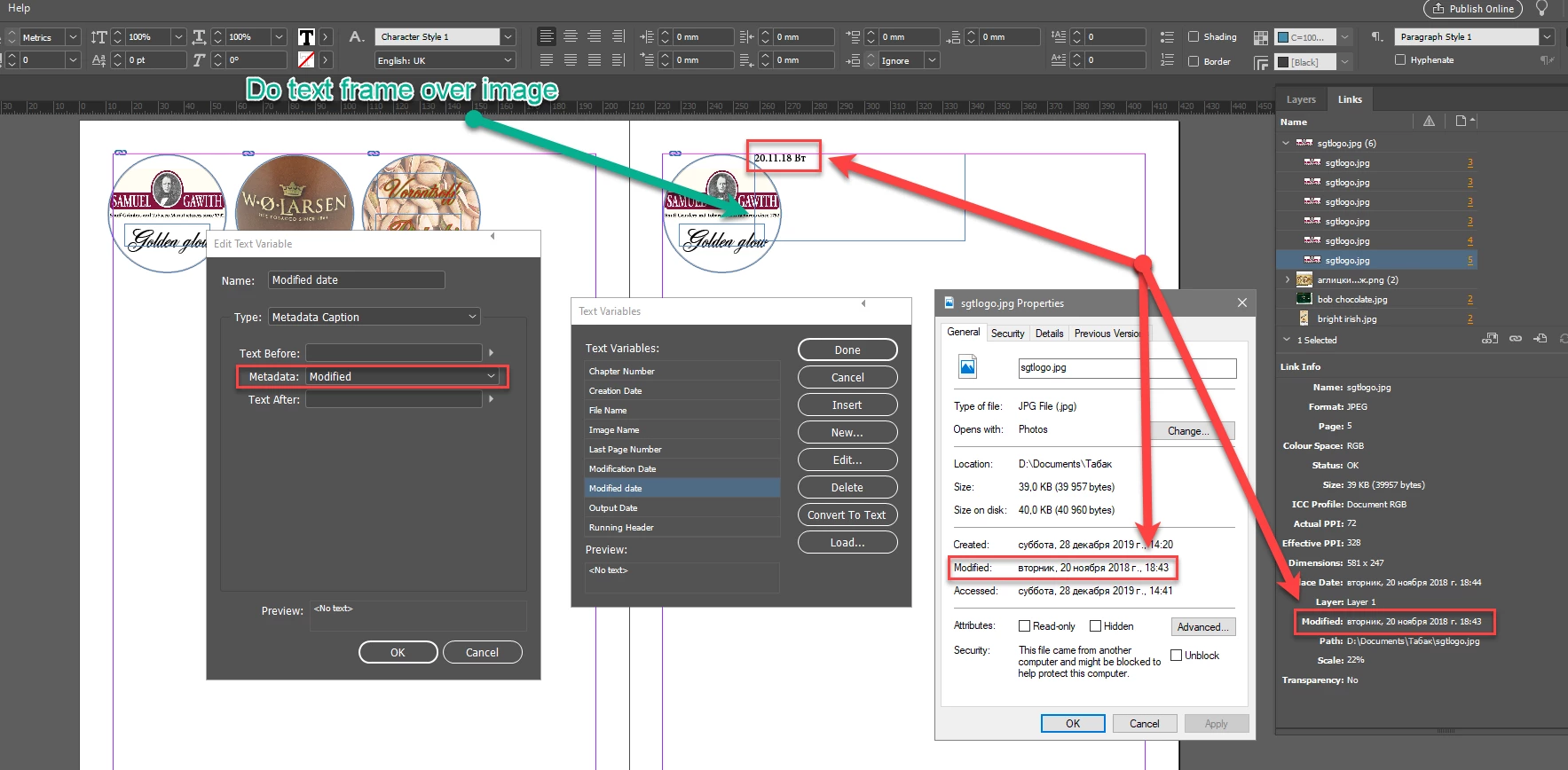Select Modification Date in Text Variables list
The height and width of the screenshot is (770, 1568).
coord(682,468)
